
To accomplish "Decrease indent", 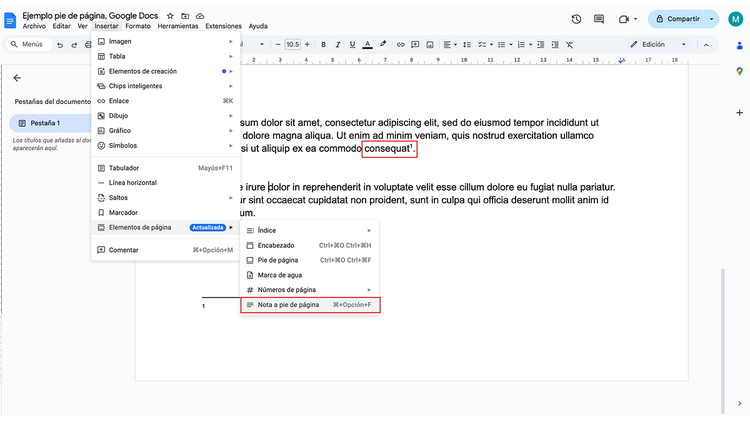I will 540,44.
